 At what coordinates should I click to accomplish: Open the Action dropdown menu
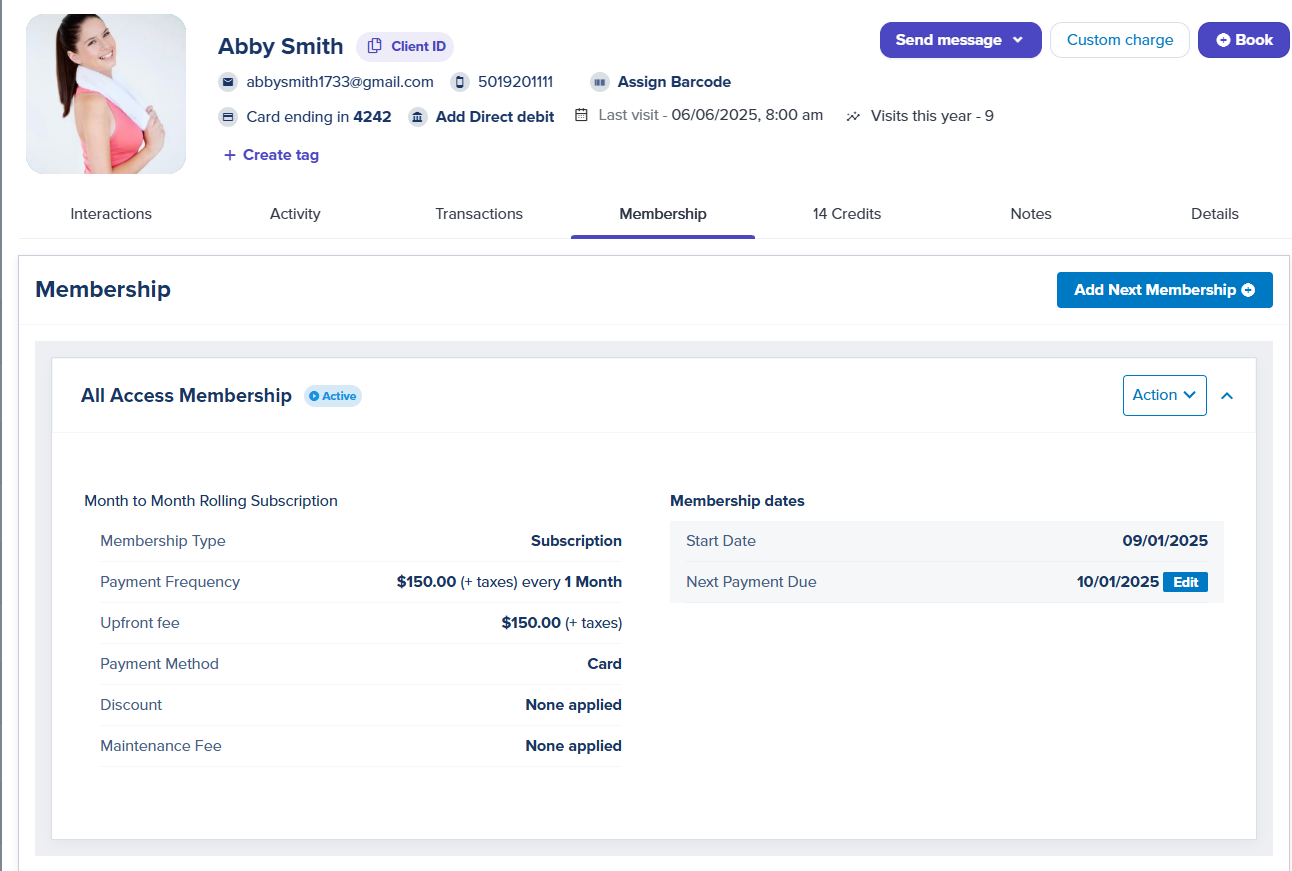(1164, 395)
